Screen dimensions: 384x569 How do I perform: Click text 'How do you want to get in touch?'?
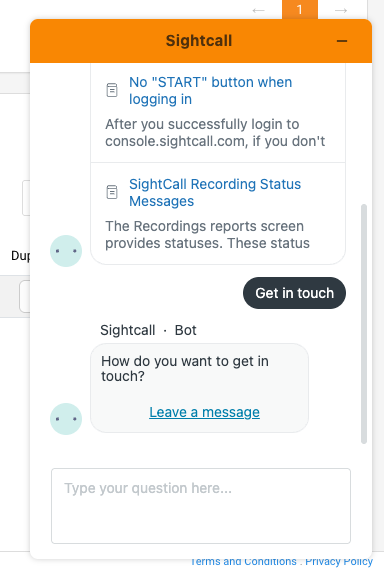(185, 369)
